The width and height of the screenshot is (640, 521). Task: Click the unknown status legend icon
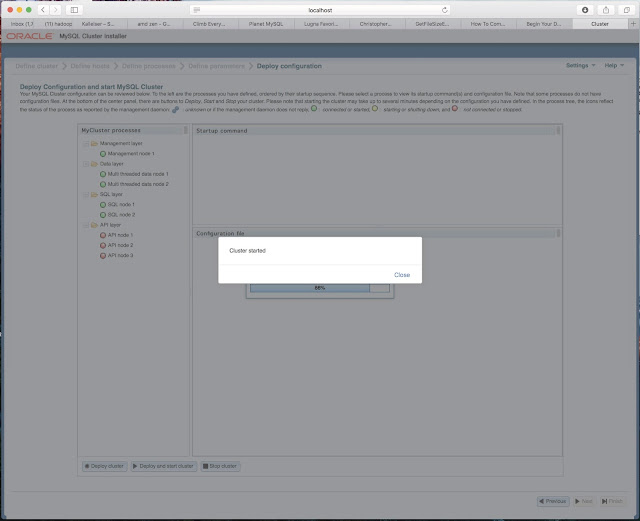(x=176, y=109)
